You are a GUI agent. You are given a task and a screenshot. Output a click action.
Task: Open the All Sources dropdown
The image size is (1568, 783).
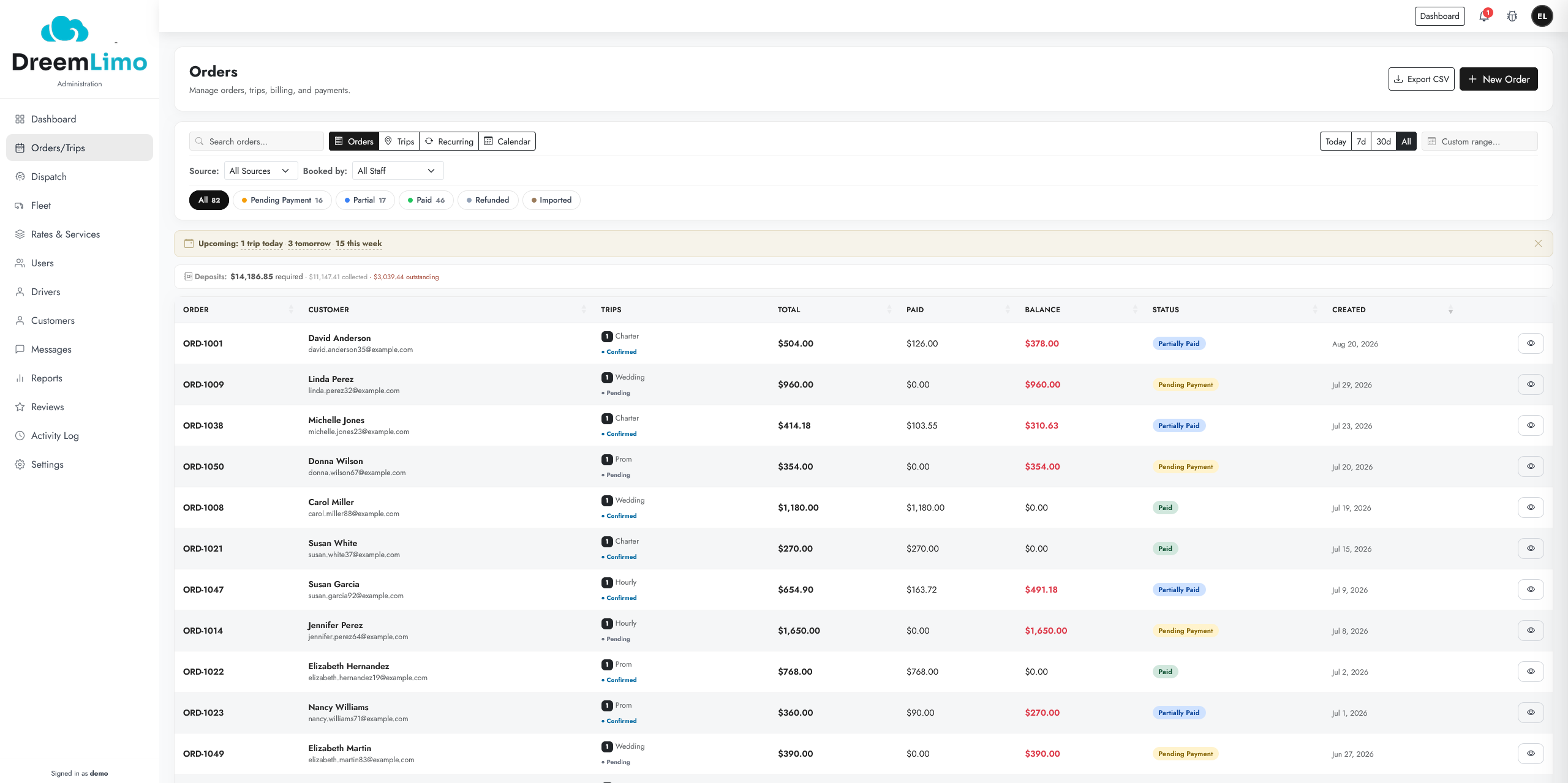point(260,171)
